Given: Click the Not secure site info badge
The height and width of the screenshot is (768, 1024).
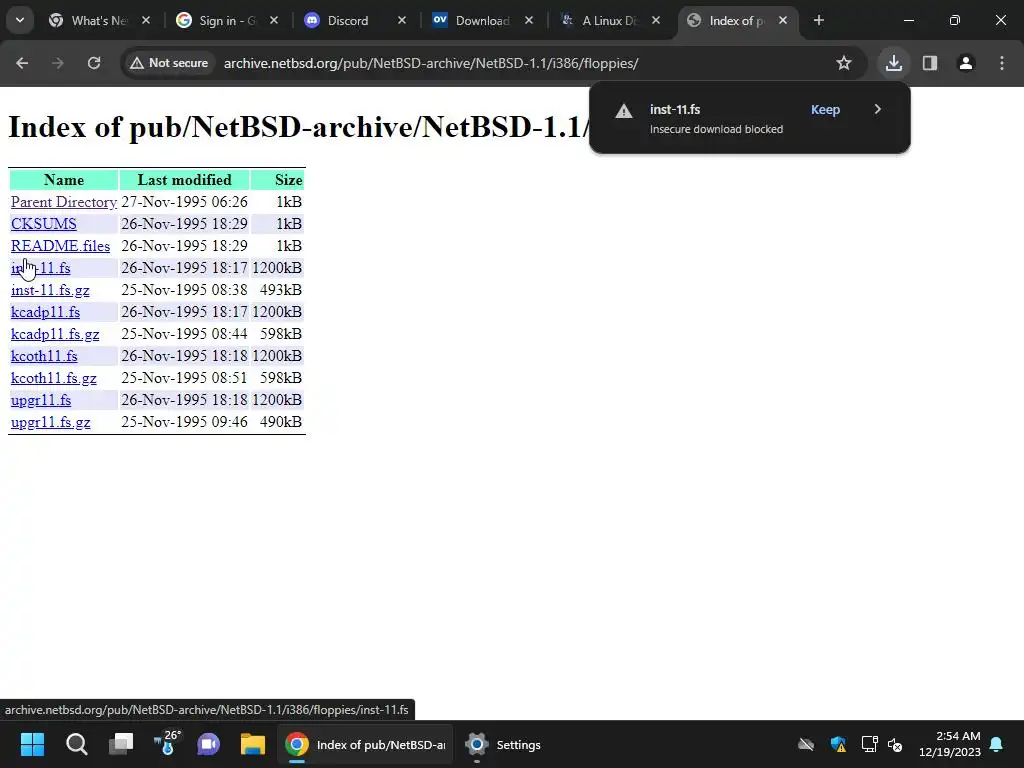Looking at the screenshot, I should [169, 63].
